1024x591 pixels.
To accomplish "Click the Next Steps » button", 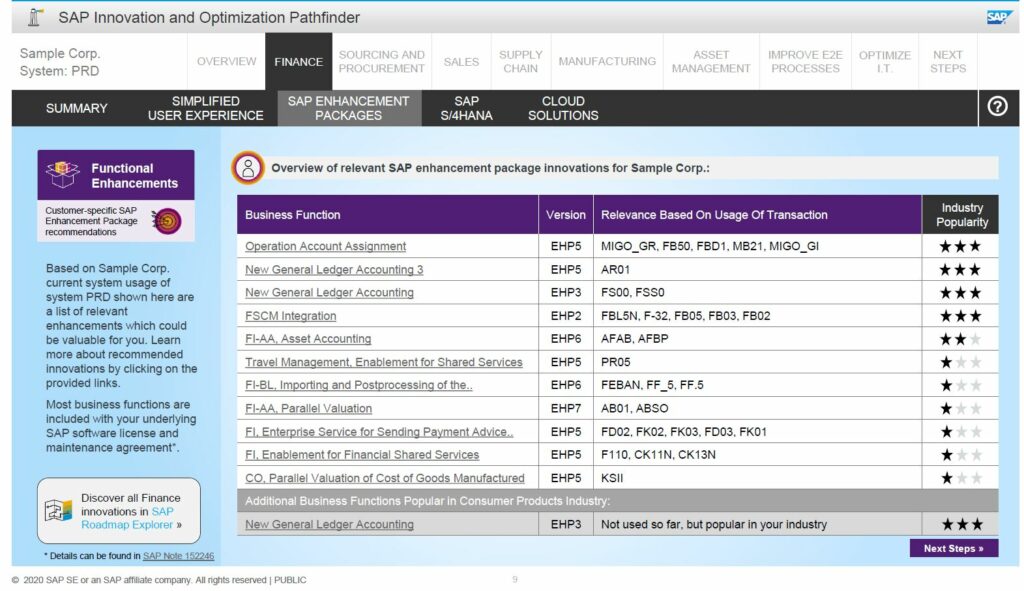I will 953,549.
